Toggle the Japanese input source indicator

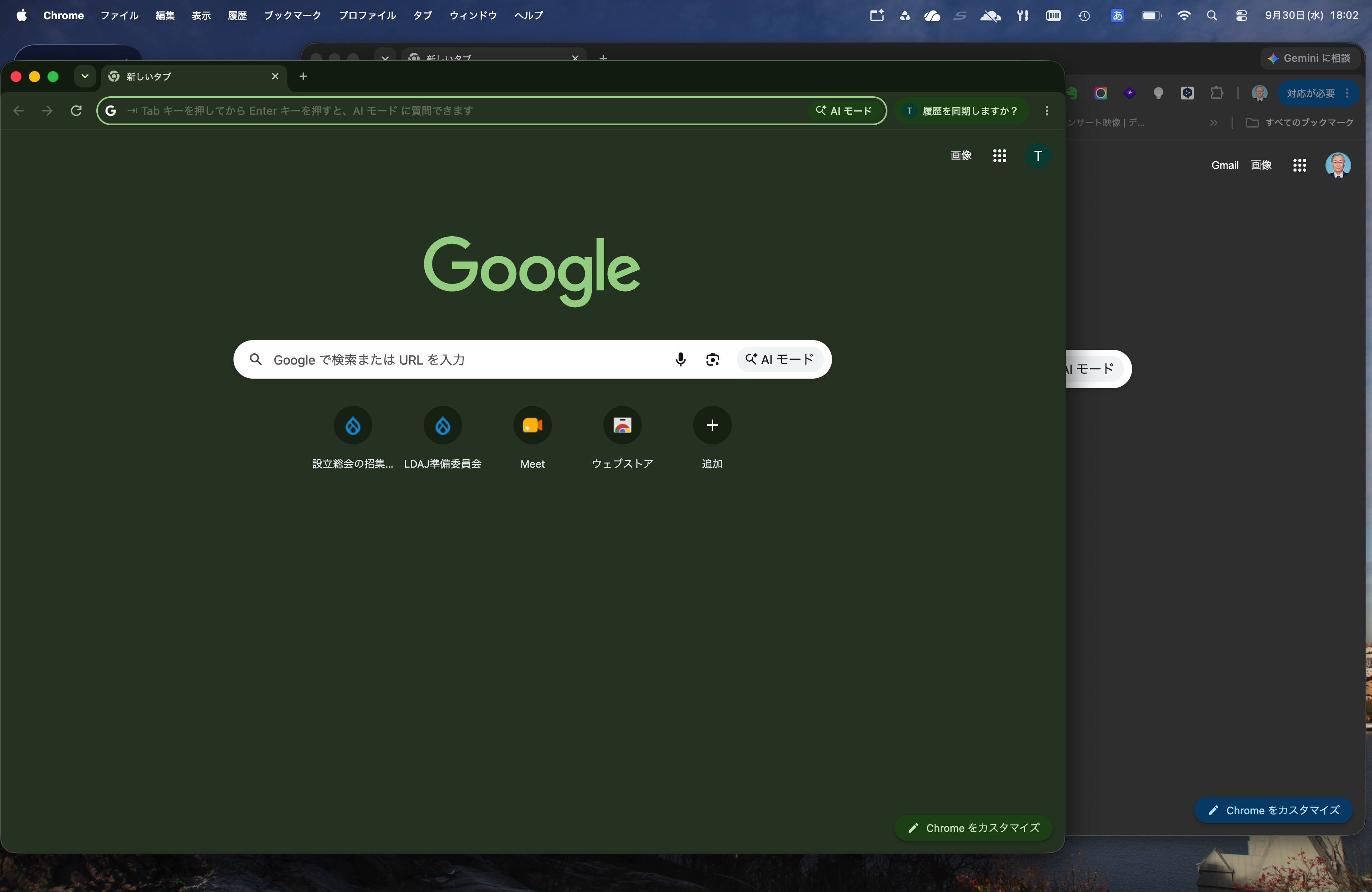tap(1117, 16)
